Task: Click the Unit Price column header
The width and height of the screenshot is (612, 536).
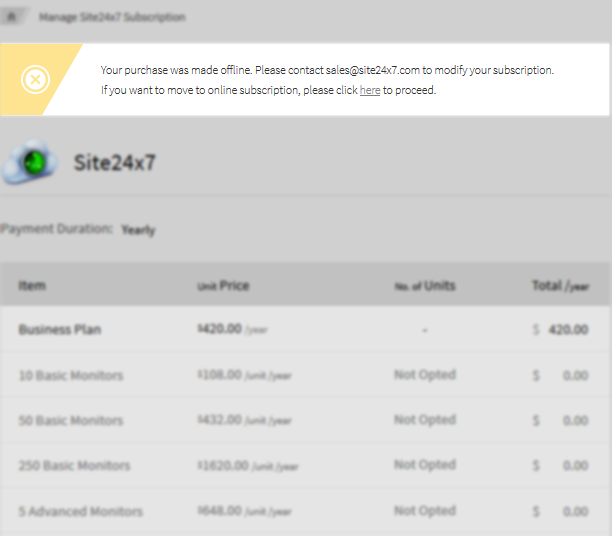Action: (223, 286)
